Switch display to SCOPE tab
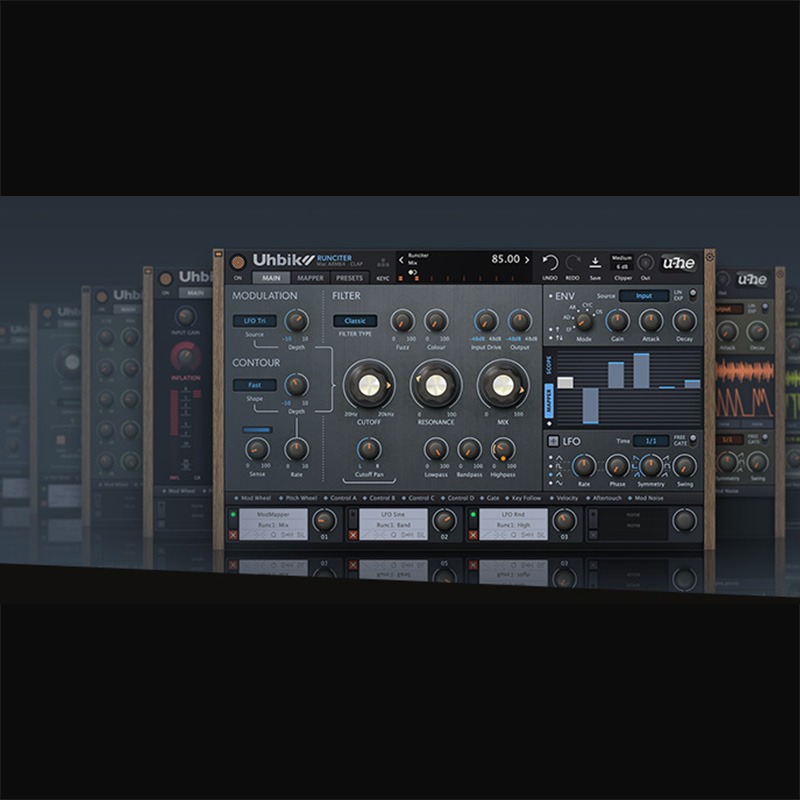 pos(549,366)
